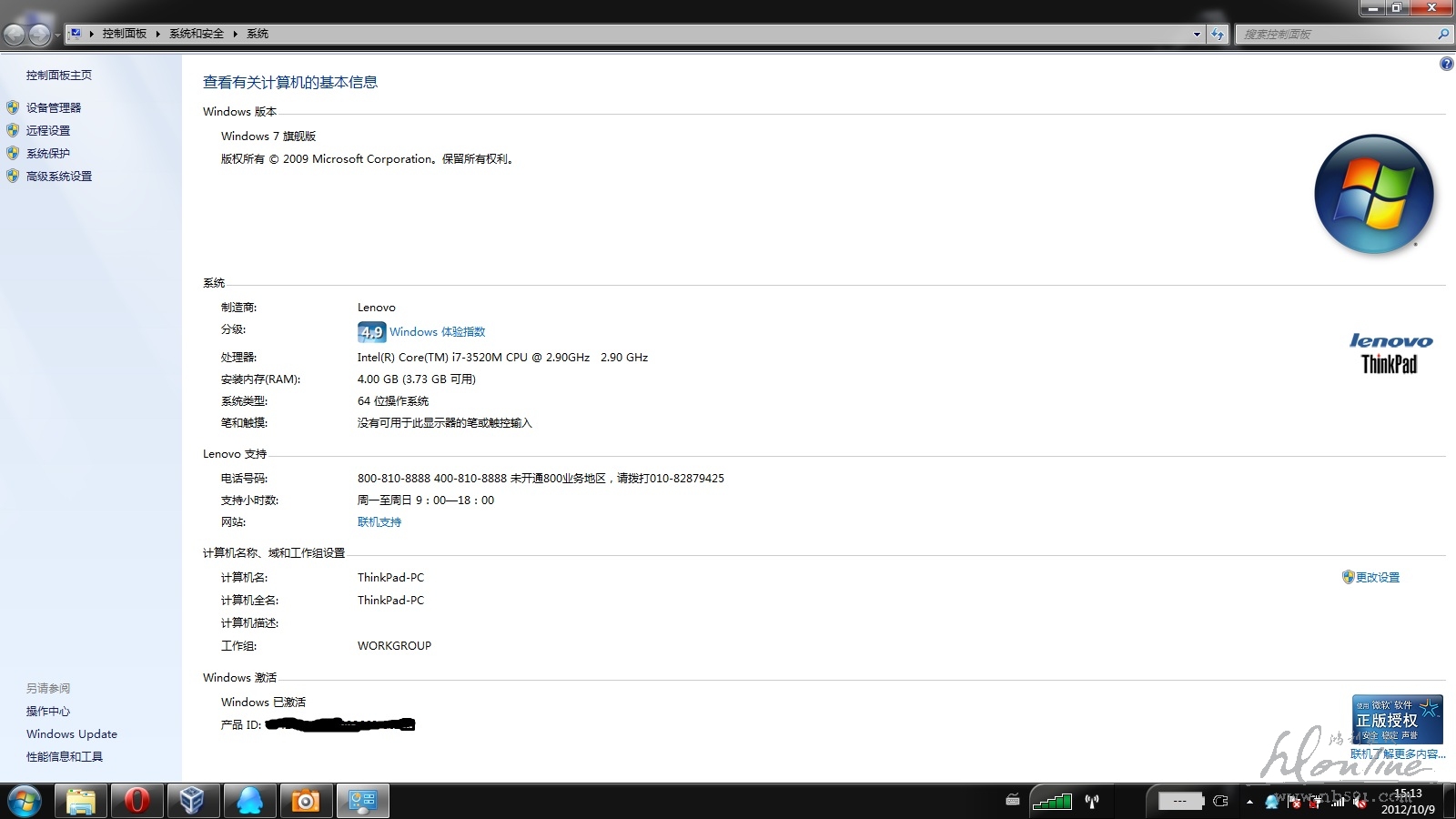
Task: Click the muted volume icon in tray
Action: [1360, 802]
